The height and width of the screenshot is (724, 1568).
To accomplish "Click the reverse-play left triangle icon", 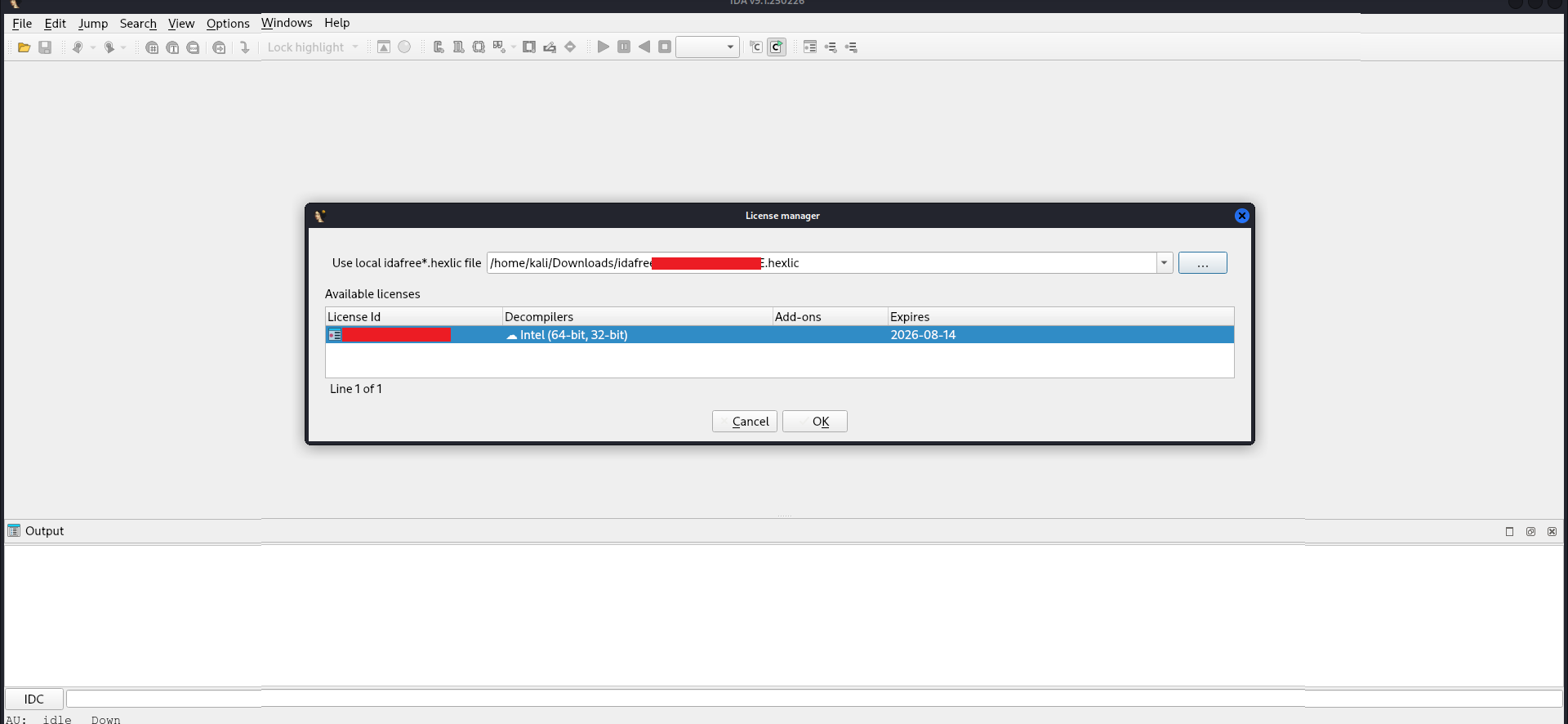I will (644, 47).
